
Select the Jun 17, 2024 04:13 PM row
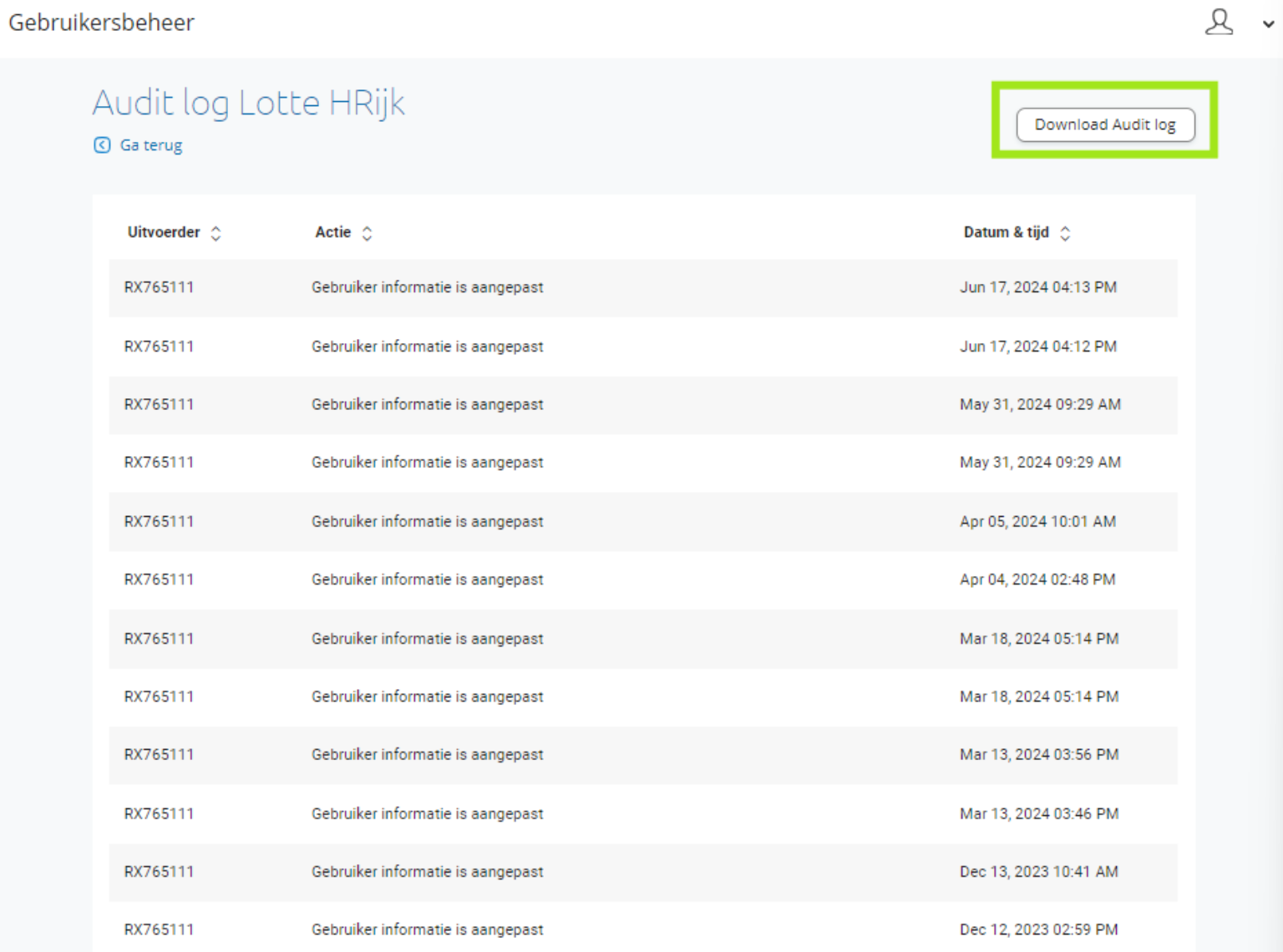(641, 287)
